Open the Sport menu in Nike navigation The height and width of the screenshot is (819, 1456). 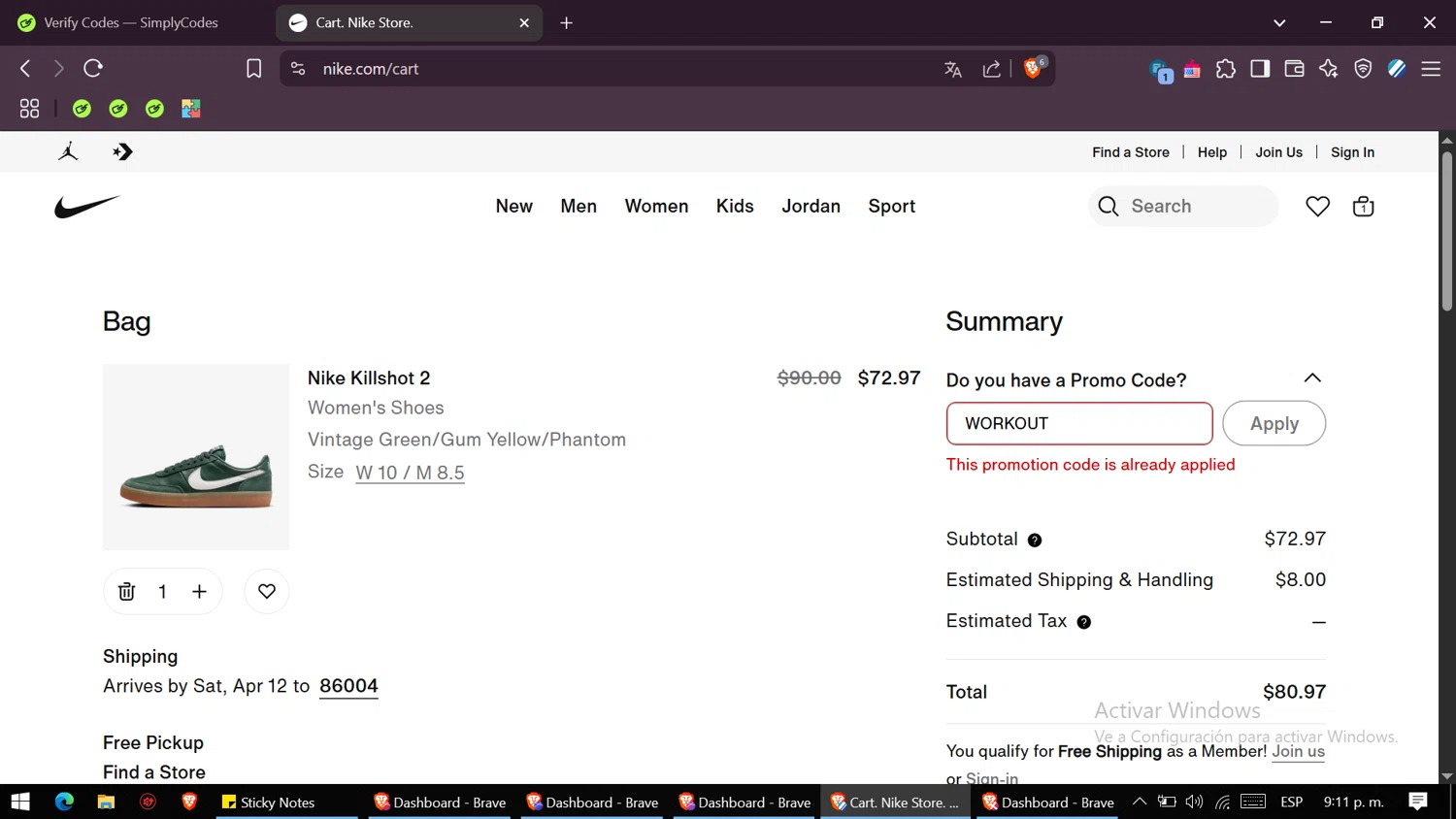tap(892, 207)
